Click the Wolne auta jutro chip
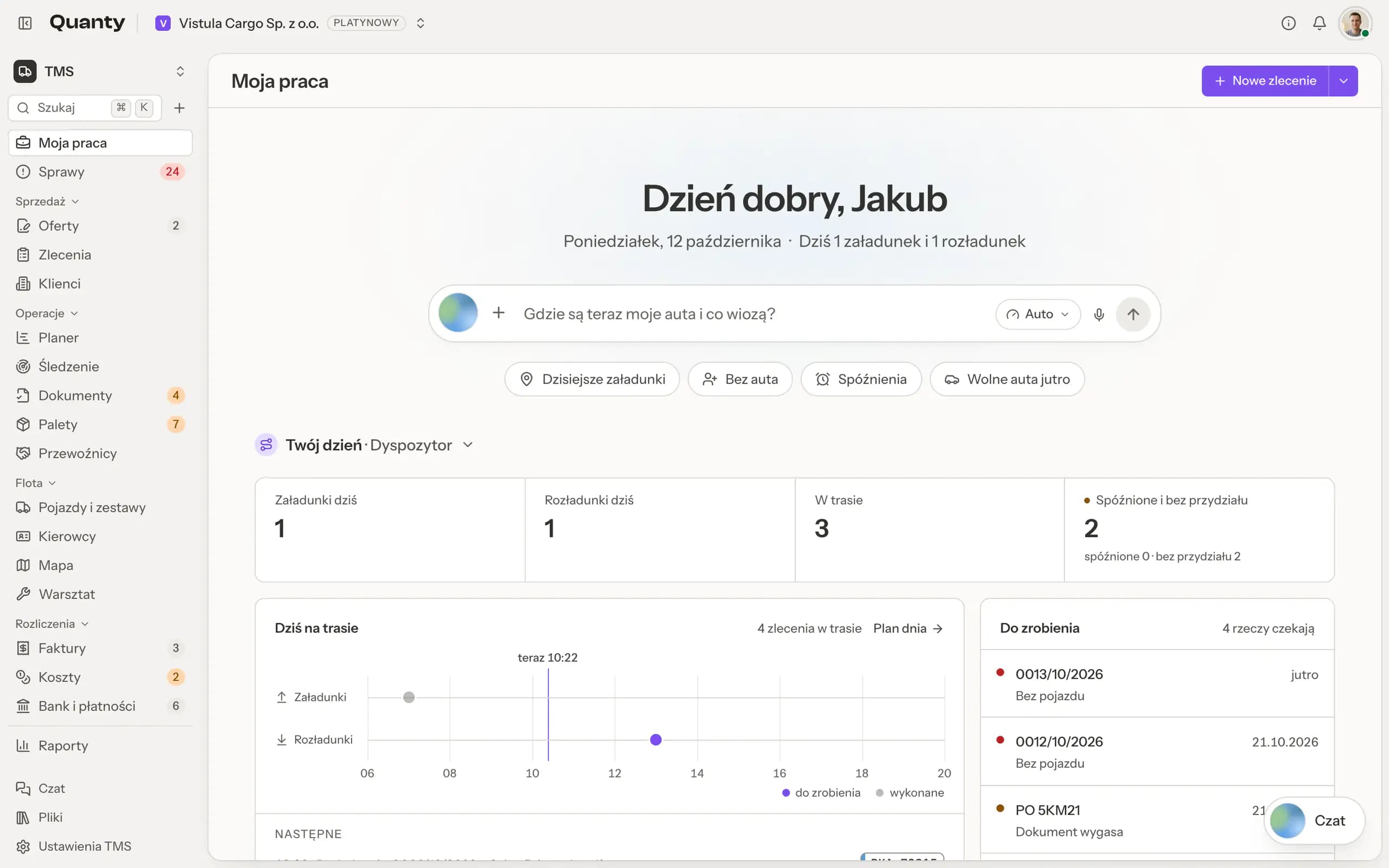The image size is (1389, 868). pyautogui.click(x=1006, y=379)
